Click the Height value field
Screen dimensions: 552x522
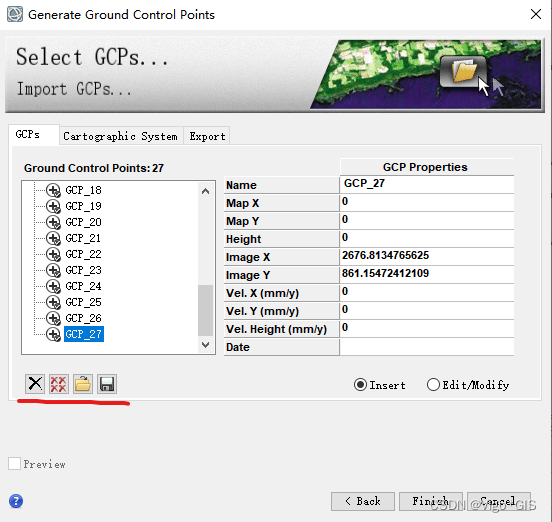[x=427, y=238]
